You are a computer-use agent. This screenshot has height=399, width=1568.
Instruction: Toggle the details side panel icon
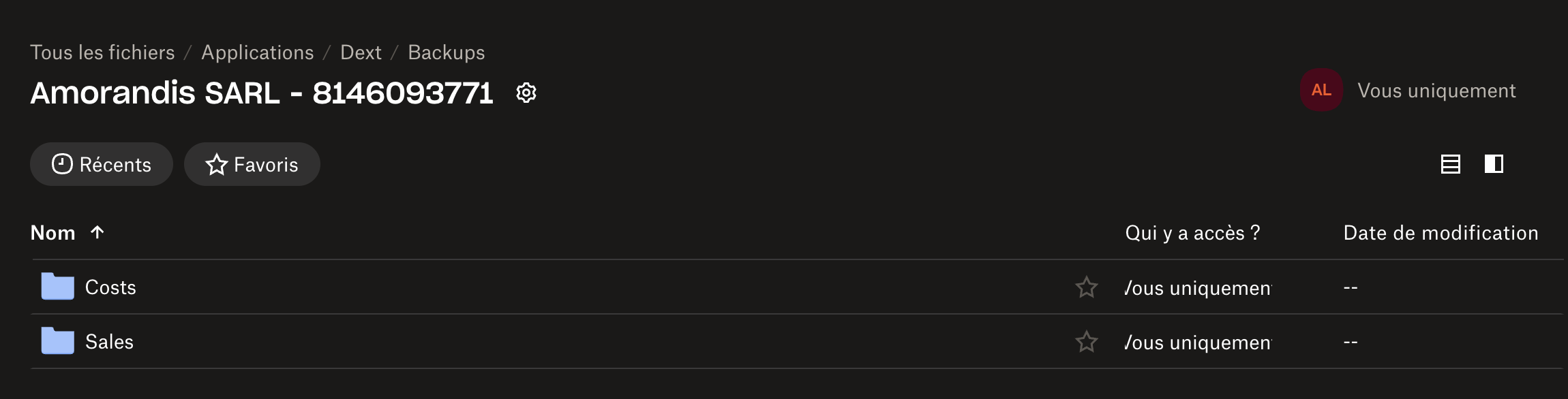click(x=1494, y=164)
